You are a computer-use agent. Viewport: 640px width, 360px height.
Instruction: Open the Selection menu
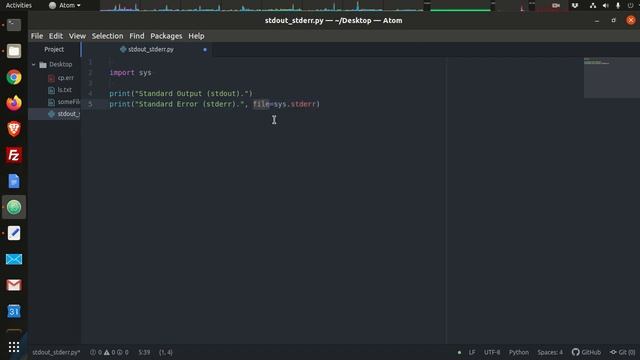[107, 36]
